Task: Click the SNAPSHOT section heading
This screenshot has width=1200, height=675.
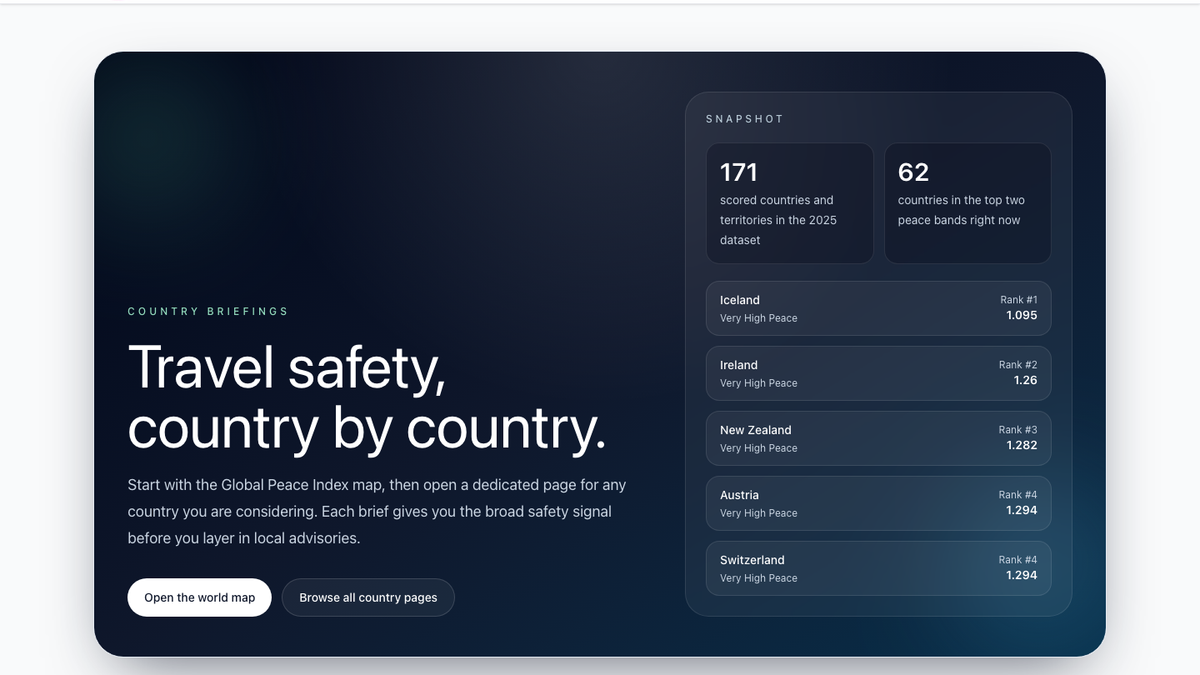Action: point(745,118)
